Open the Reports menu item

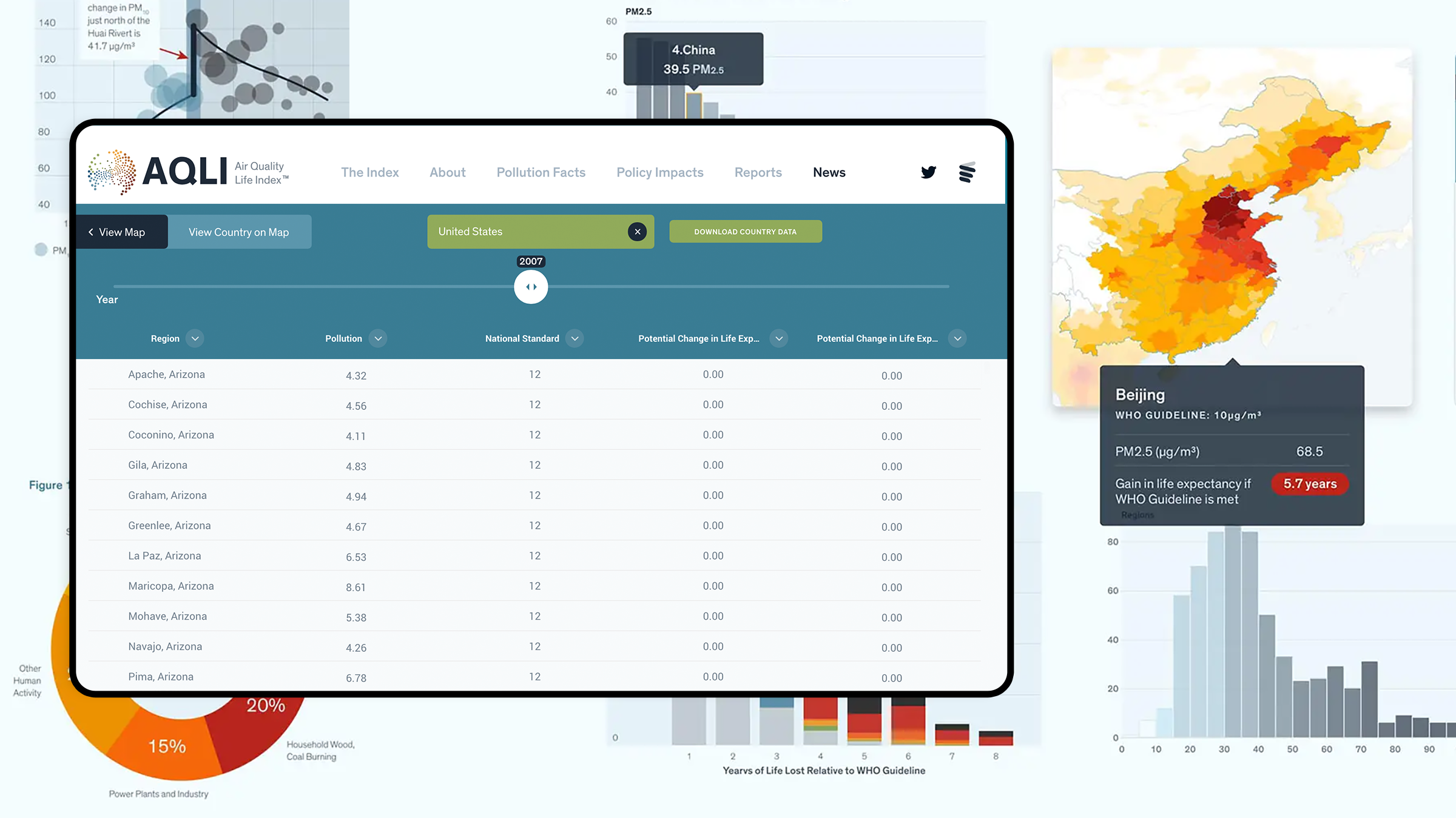758,172
